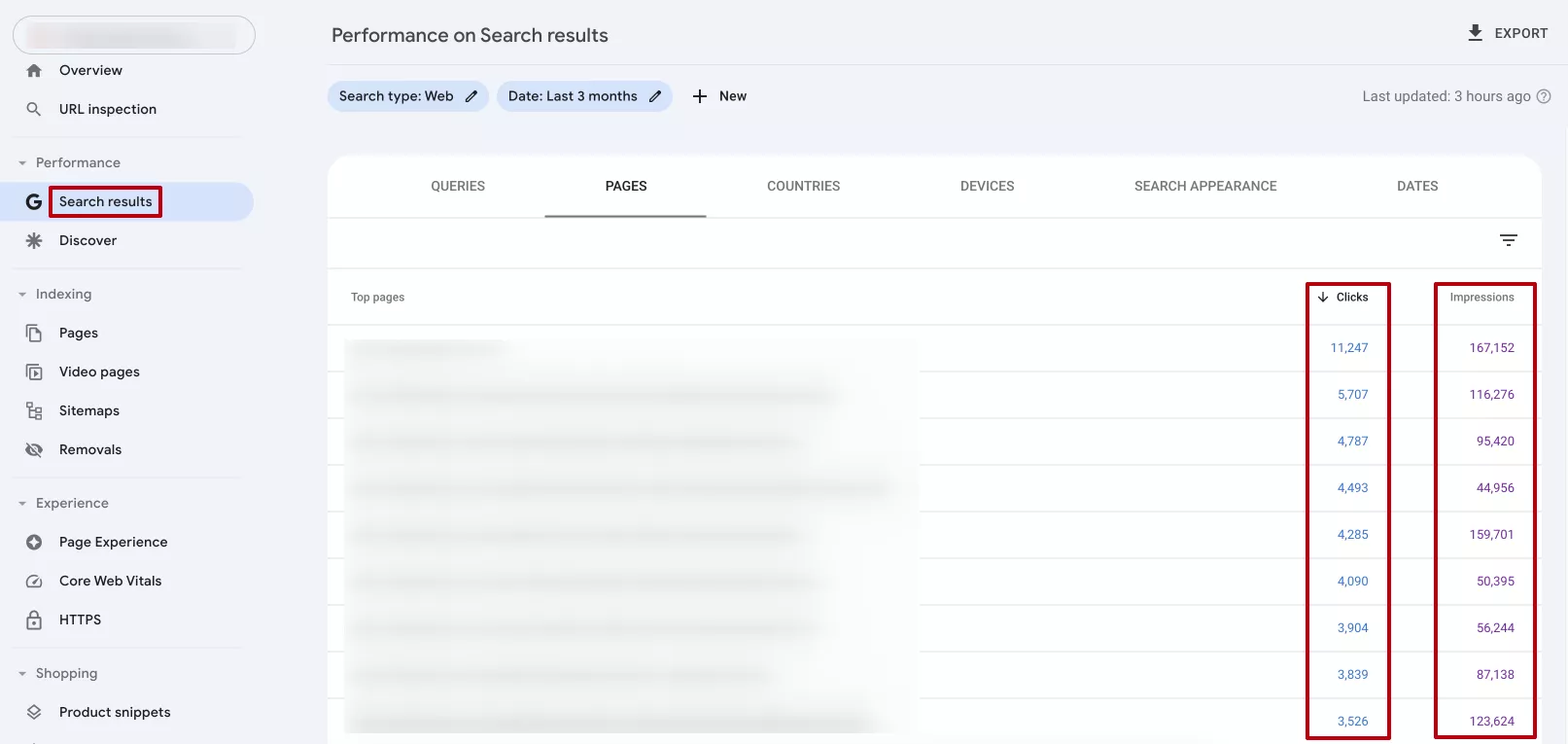1568x744 pixels.
Task: Click the Export download icon
Action: (1476, 33)
